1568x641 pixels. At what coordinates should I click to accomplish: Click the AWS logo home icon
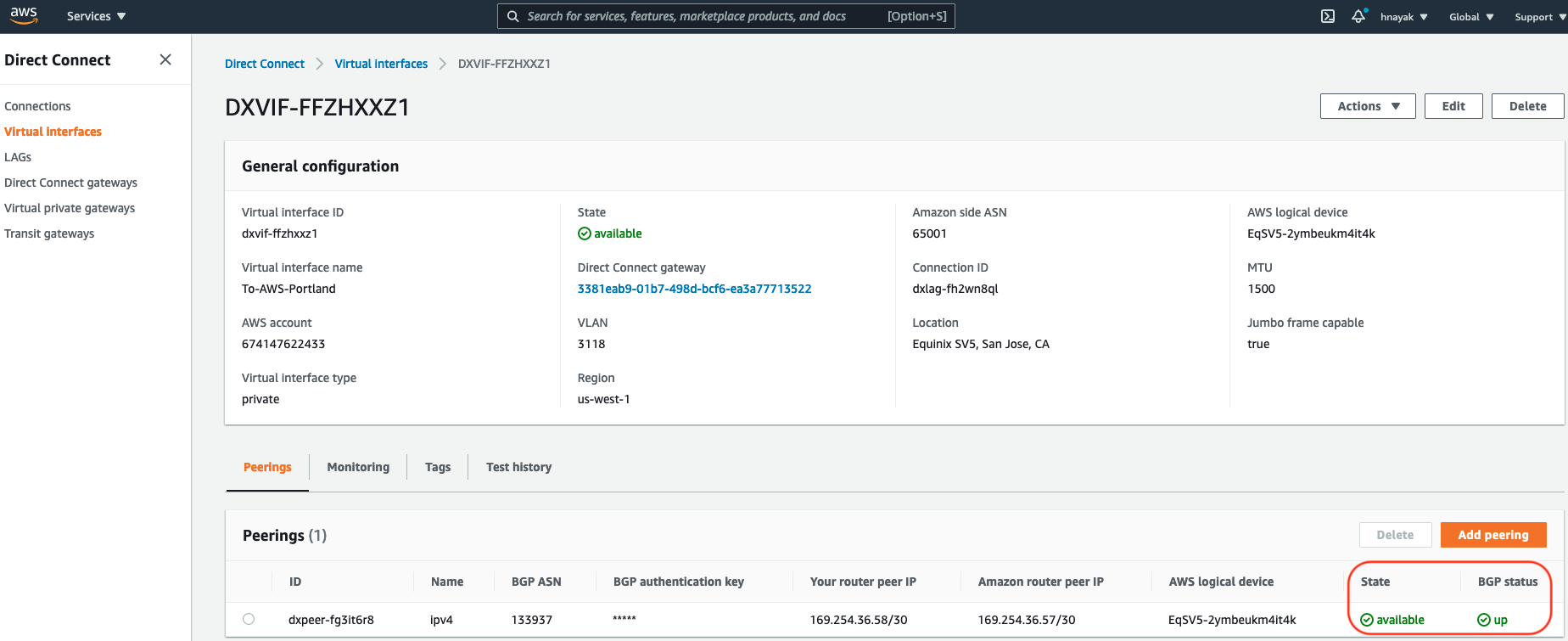[24, 16]
